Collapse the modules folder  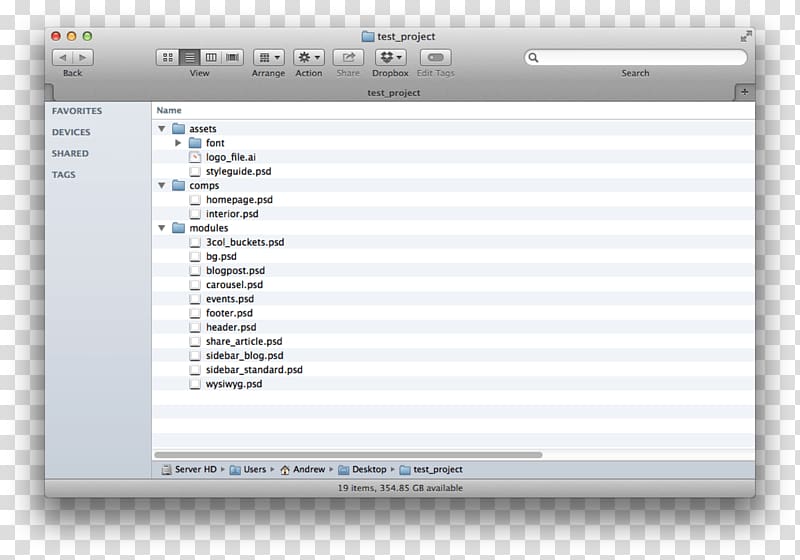click(162, 228)
